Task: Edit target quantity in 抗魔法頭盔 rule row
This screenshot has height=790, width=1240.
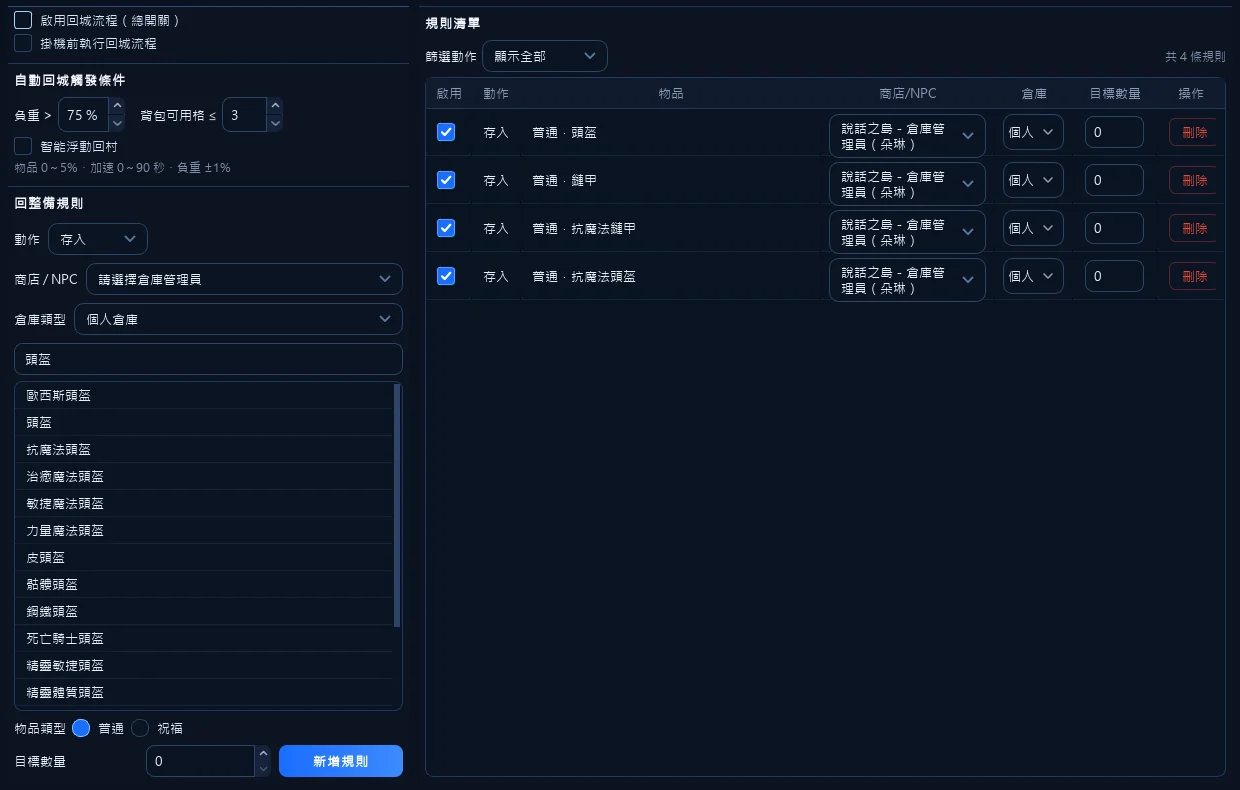Action: coord(1114,276)
